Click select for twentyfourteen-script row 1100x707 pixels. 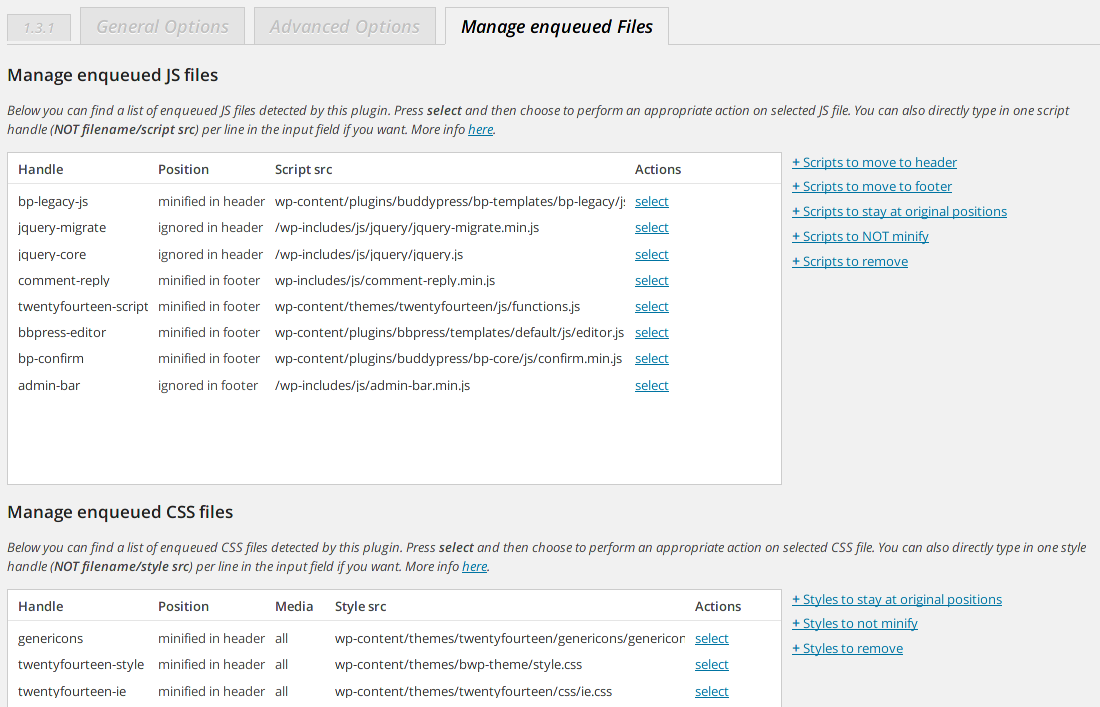[651, 306]
